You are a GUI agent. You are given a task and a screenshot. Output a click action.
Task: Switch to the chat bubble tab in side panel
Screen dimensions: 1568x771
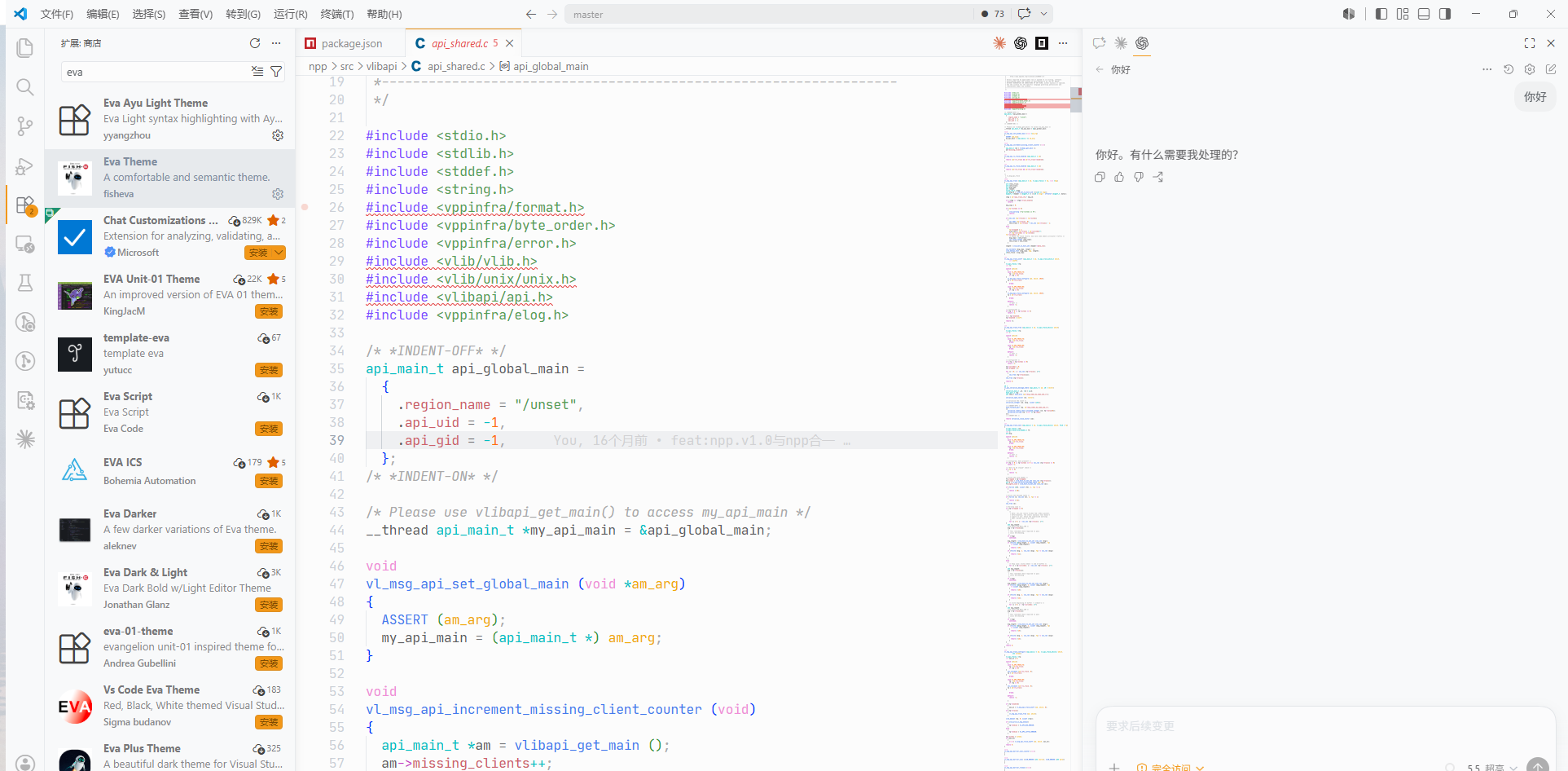tap(1100, 43)
